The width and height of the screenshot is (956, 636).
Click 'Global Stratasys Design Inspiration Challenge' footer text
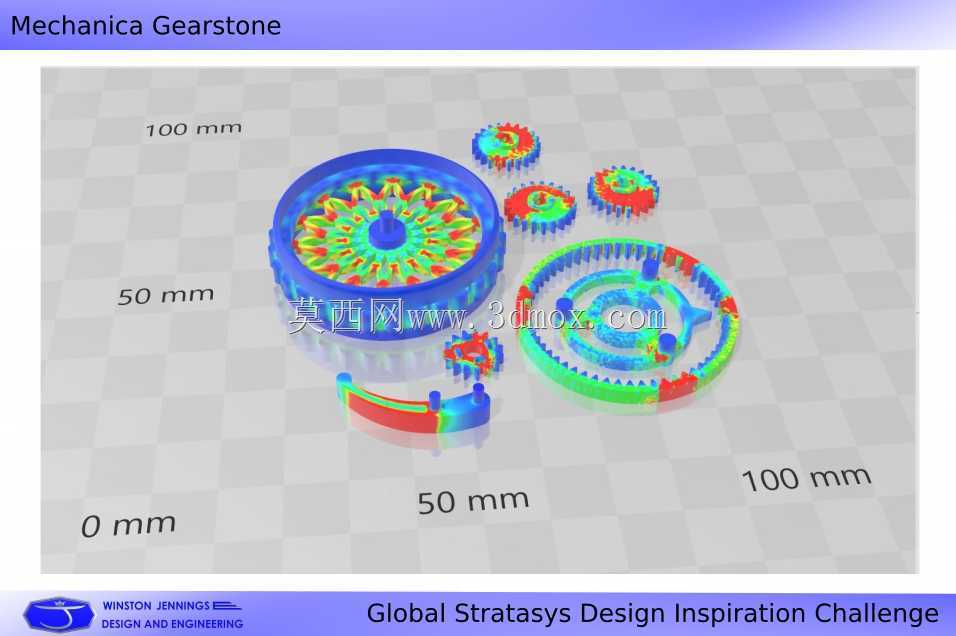pos(652,613)
